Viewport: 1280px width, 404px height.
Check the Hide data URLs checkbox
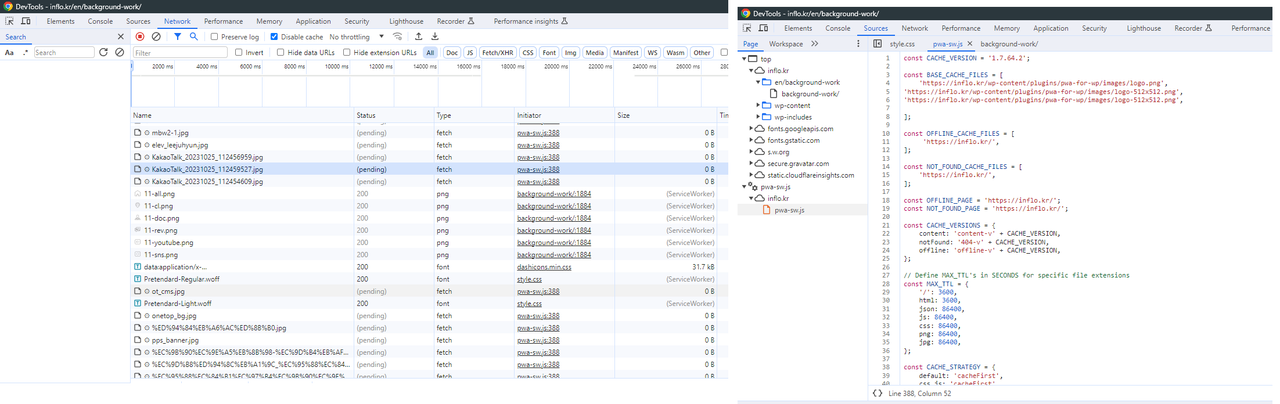coord(279,52)
